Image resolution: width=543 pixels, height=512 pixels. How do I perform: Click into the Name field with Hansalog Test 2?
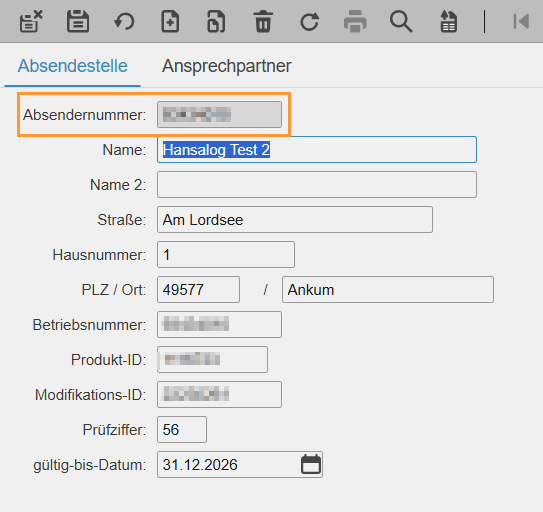[x=317, y=150]
